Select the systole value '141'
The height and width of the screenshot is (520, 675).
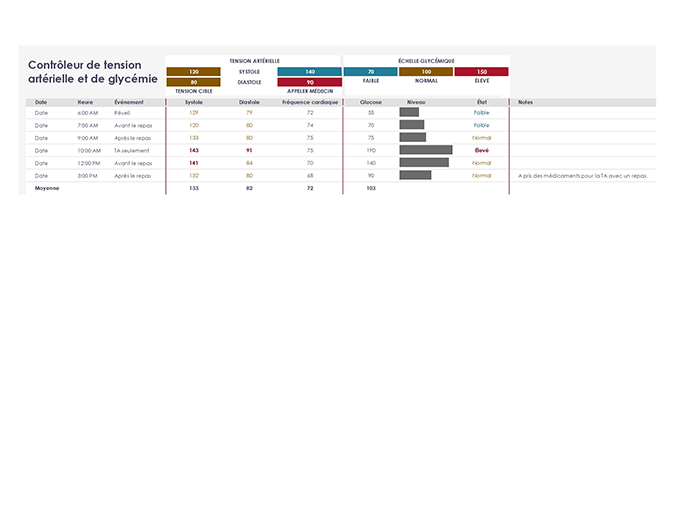point(194,163)
